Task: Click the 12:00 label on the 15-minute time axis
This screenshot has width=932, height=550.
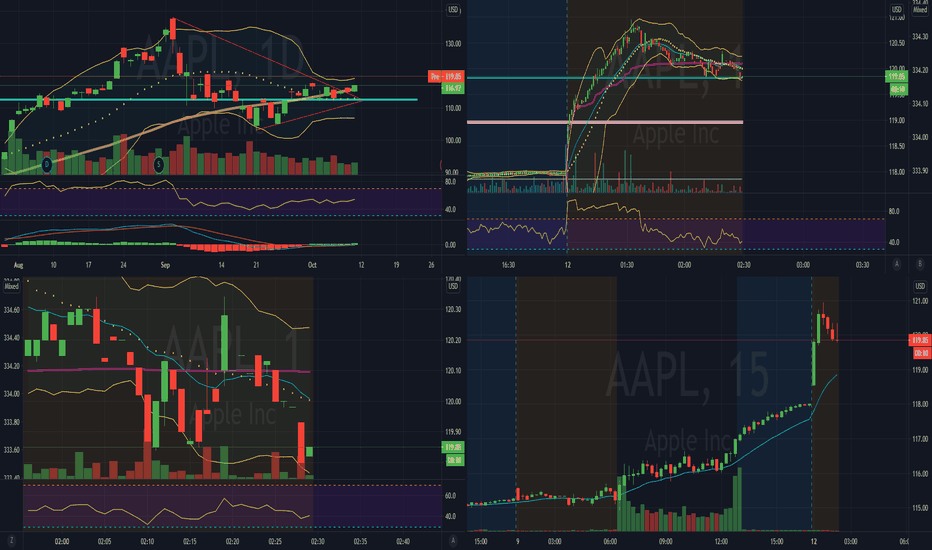Action: point(721,542)
